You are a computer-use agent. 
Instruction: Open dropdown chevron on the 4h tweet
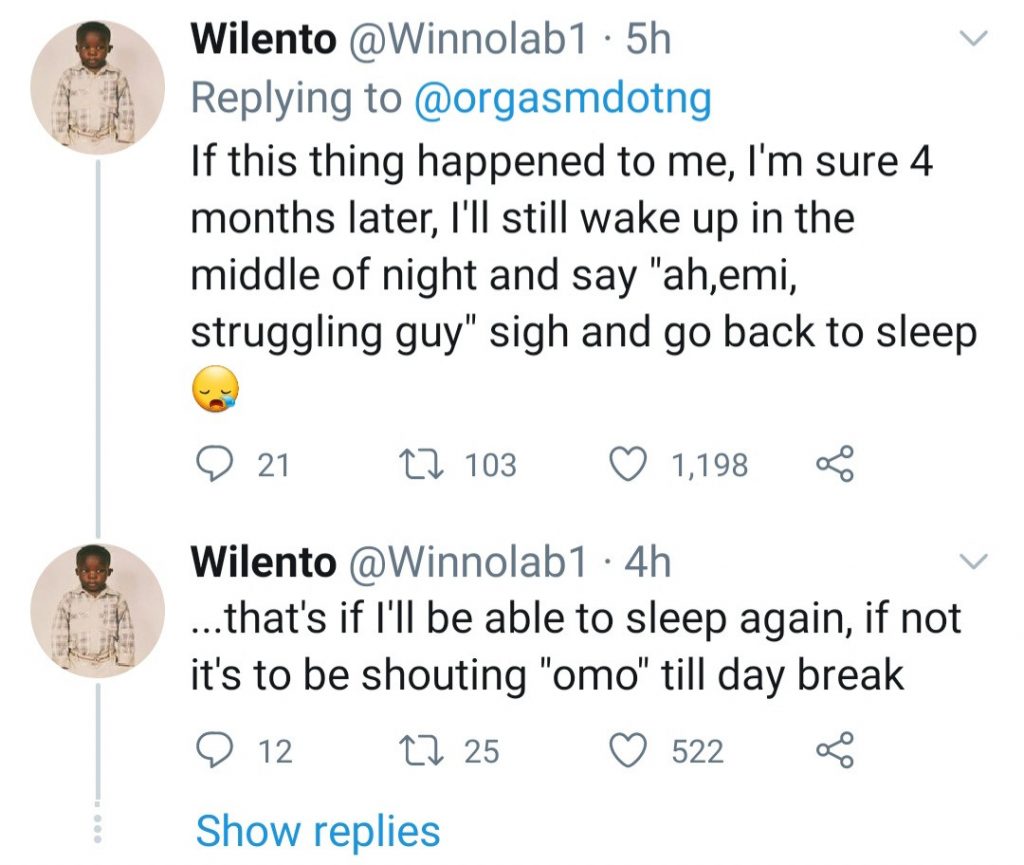click(x=972, y=562)
